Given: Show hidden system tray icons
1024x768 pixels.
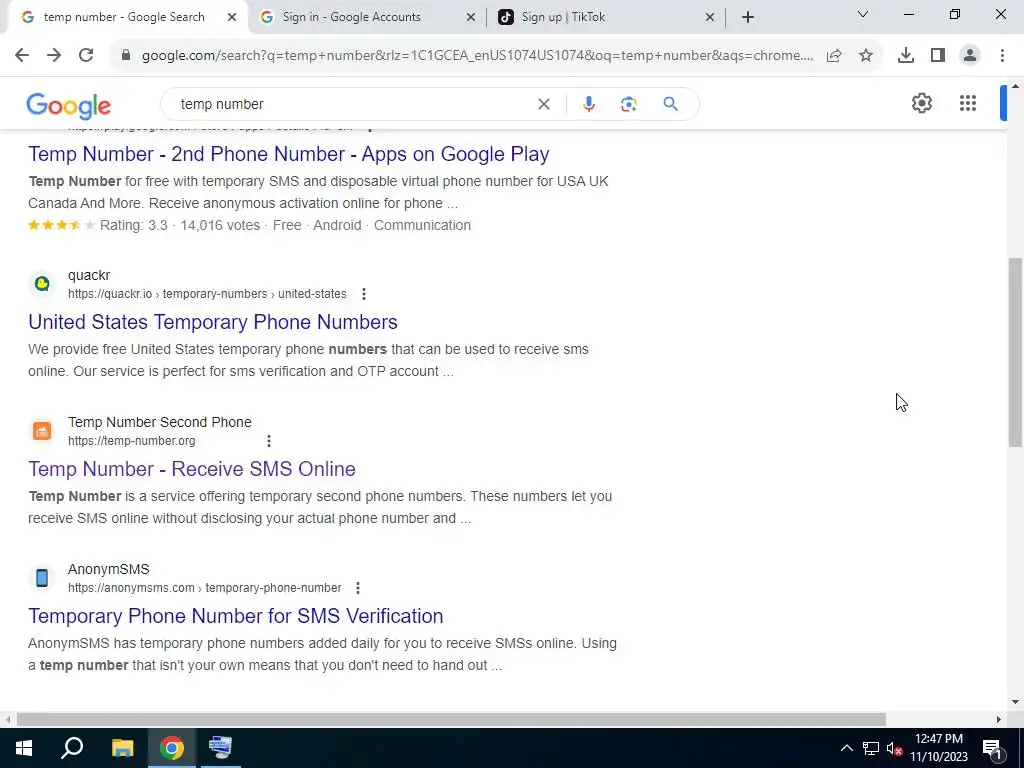Looking at the screenshot, I should (x=846, y=748).
